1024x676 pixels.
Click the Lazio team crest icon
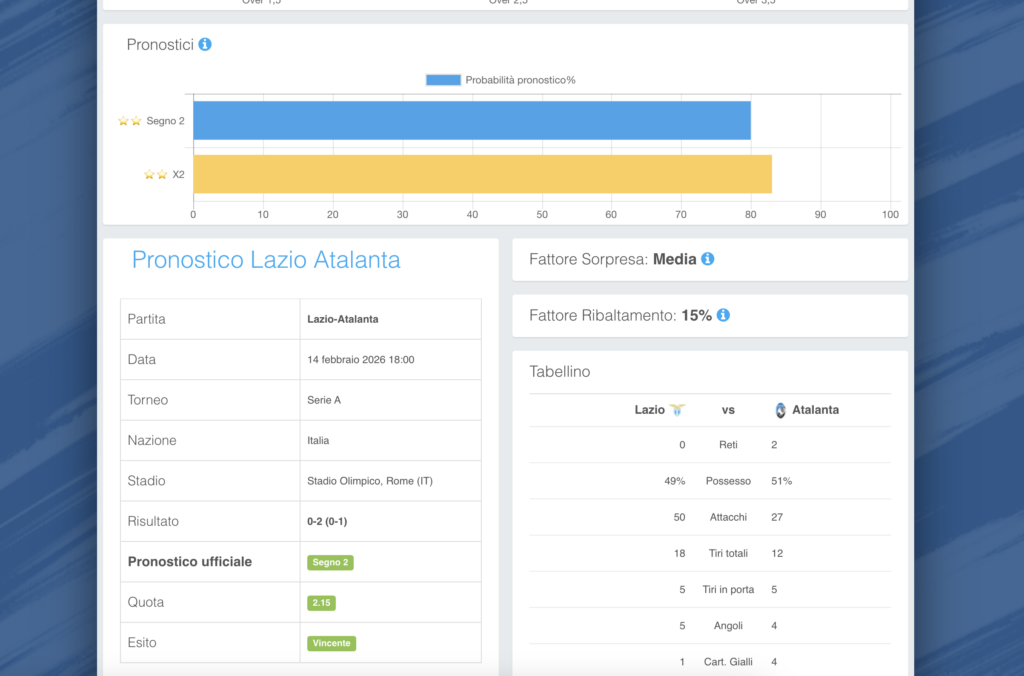tap(678, 410)
